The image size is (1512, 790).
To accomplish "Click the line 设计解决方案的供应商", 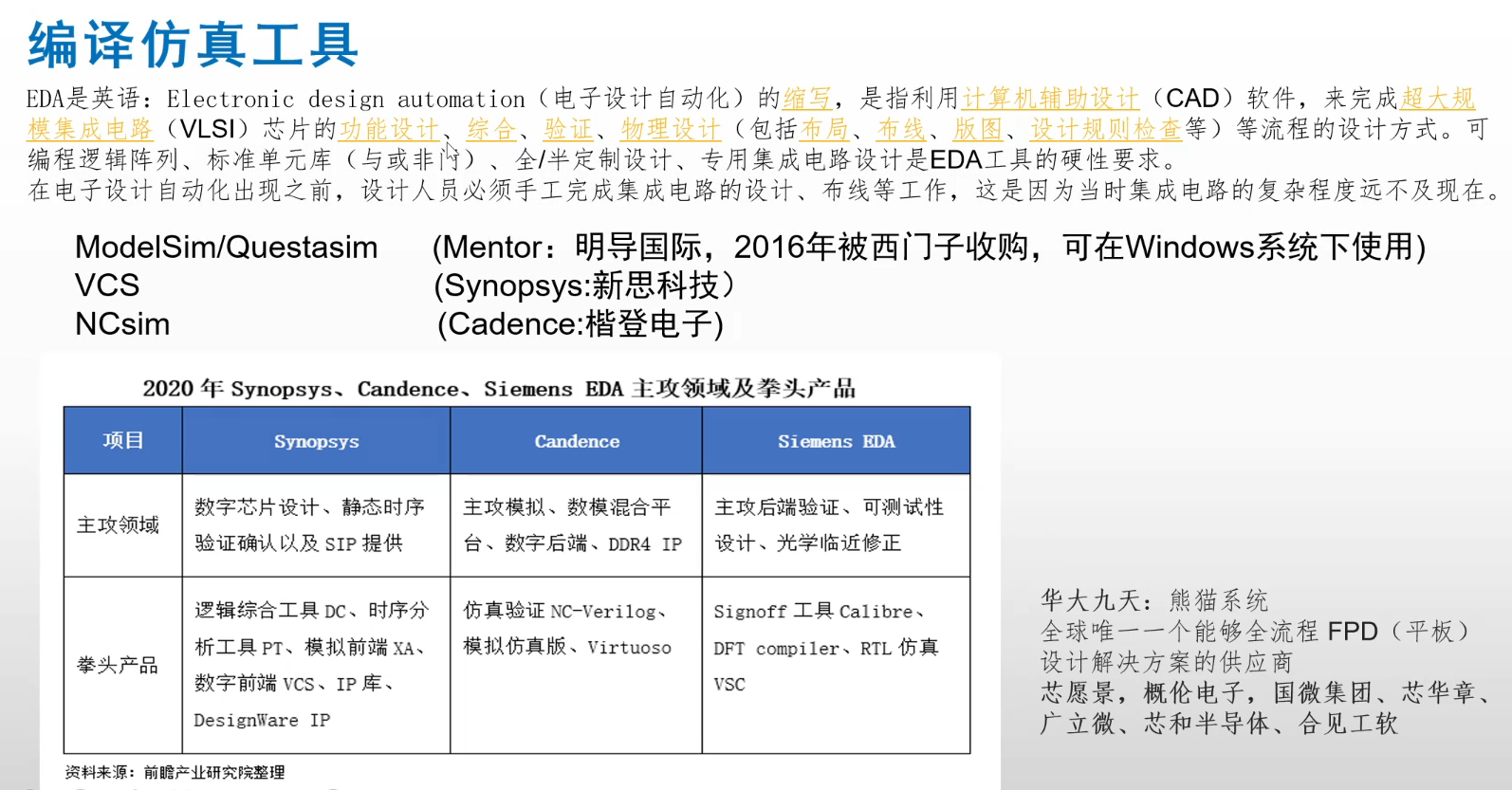I will tap(1167, 662).
